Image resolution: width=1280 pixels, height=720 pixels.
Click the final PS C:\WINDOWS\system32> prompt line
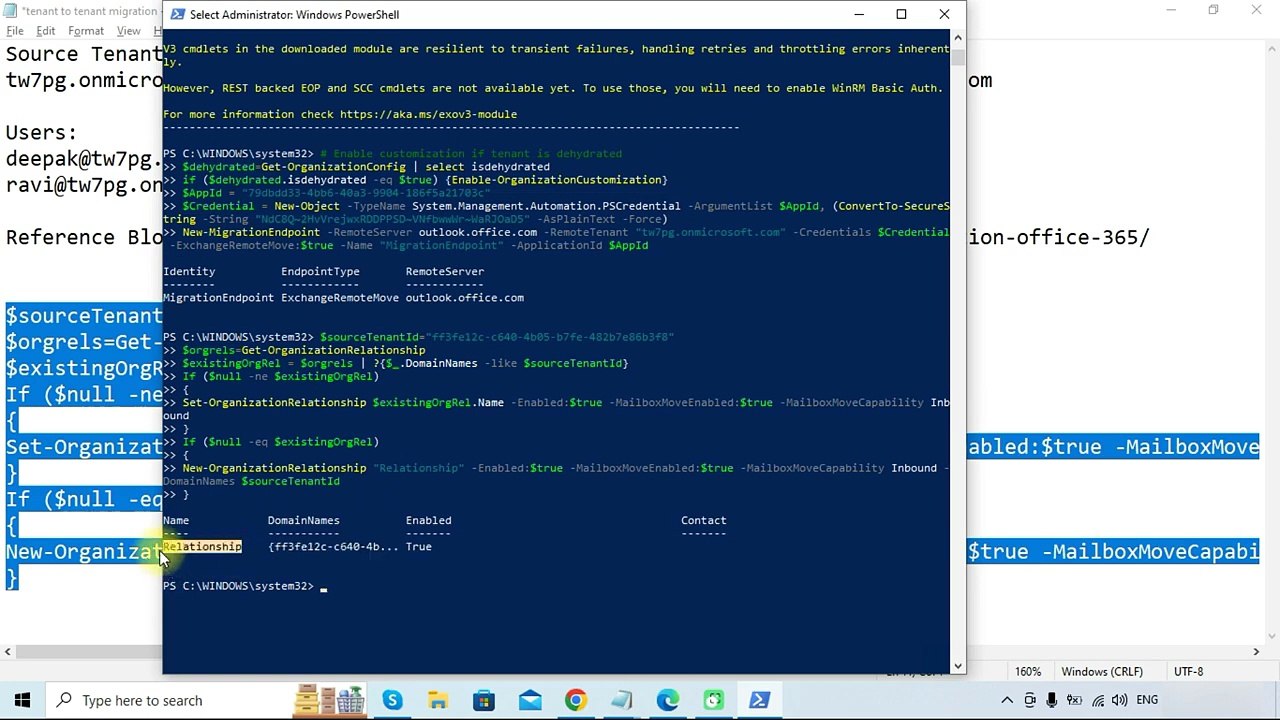coord(238,586)
